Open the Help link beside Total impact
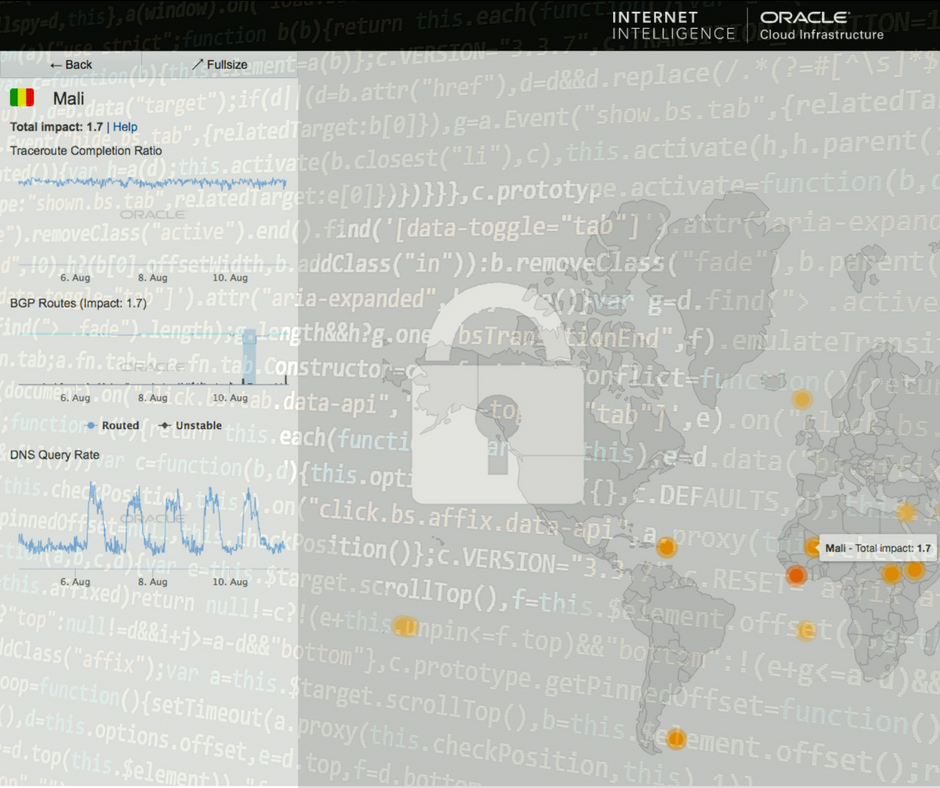Screen dimensions: 940x788 point(125,128)
